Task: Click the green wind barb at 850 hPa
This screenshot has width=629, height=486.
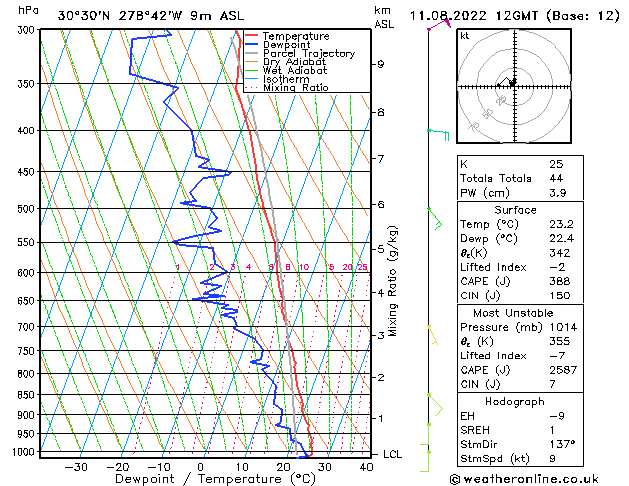Action: click(x=435, y=405)
